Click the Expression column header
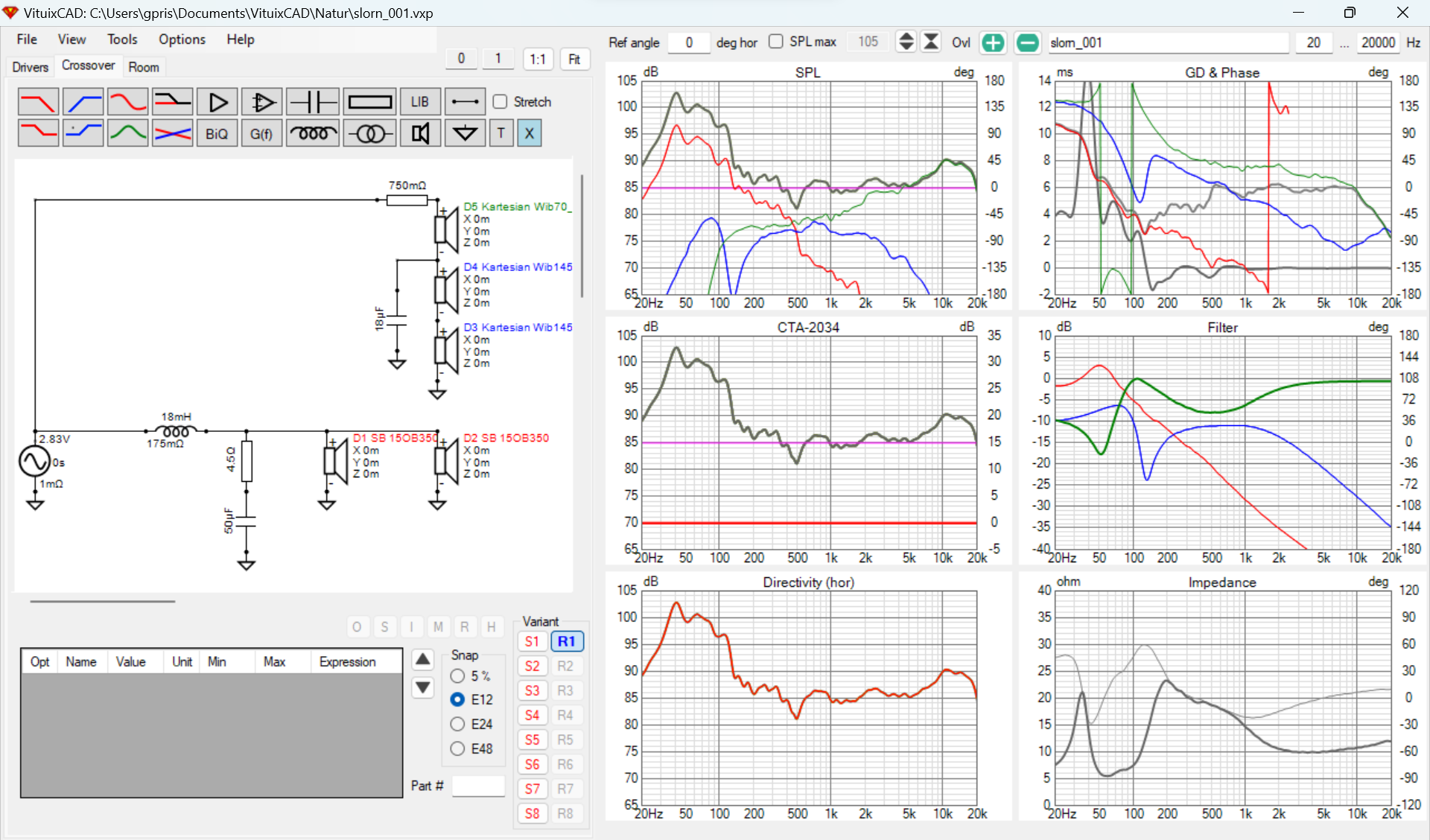The height and width of the screenshot is (840, 1430). coord(357,661)
